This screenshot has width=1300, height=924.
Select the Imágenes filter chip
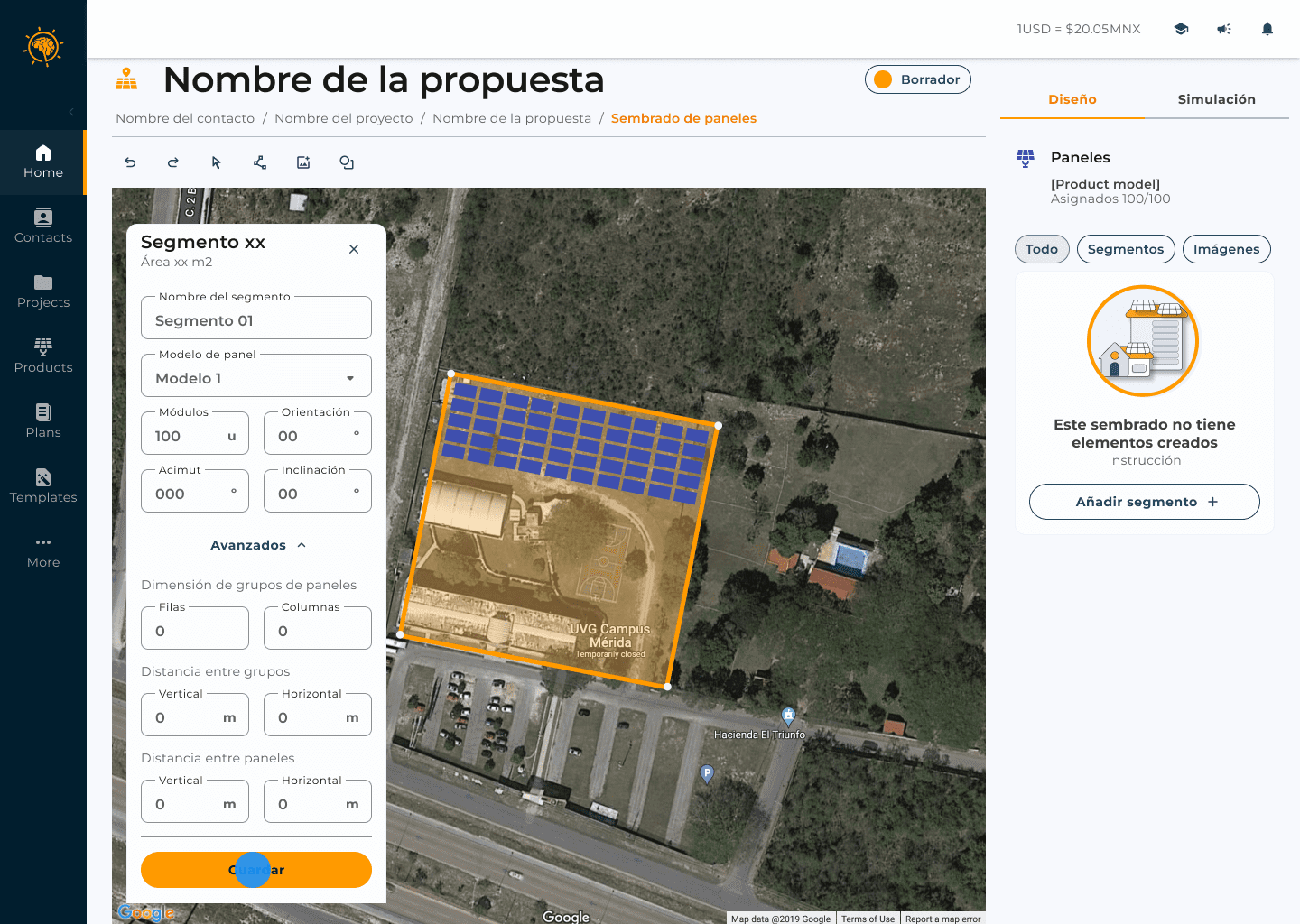click(x=1226, y=249)
